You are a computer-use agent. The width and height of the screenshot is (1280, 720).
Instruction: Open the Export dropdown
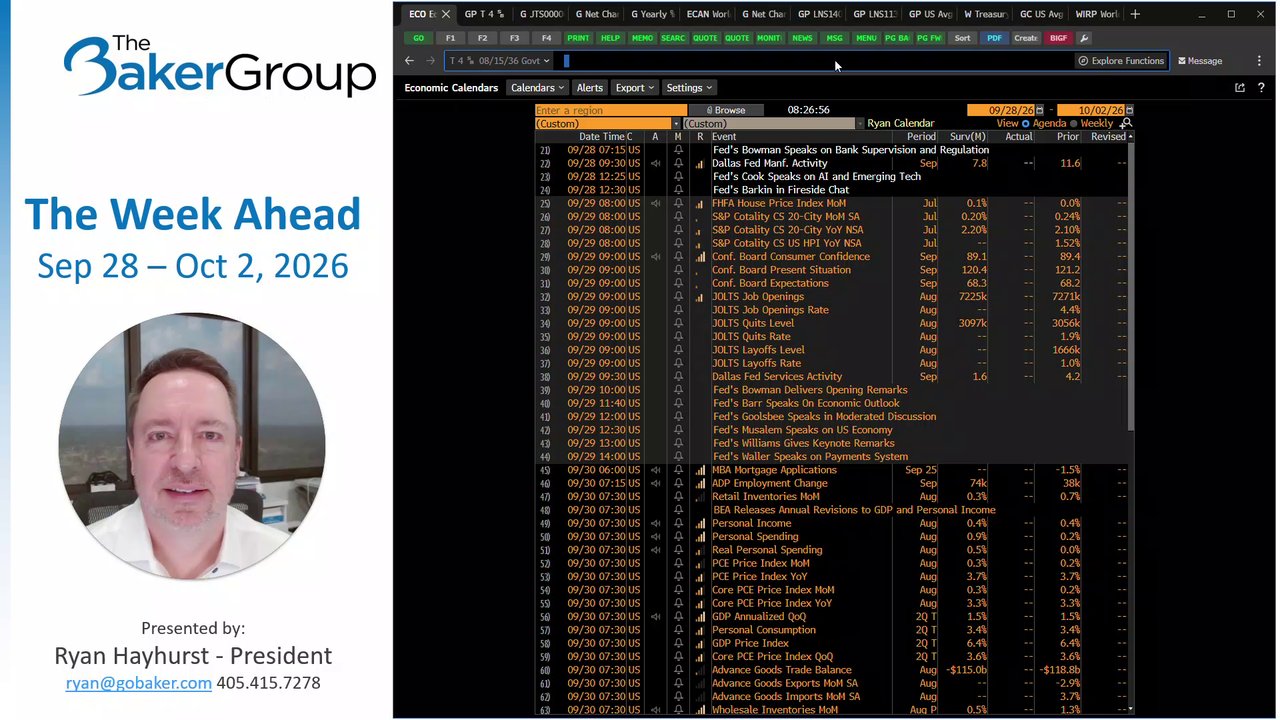click(x=634, y=88)
